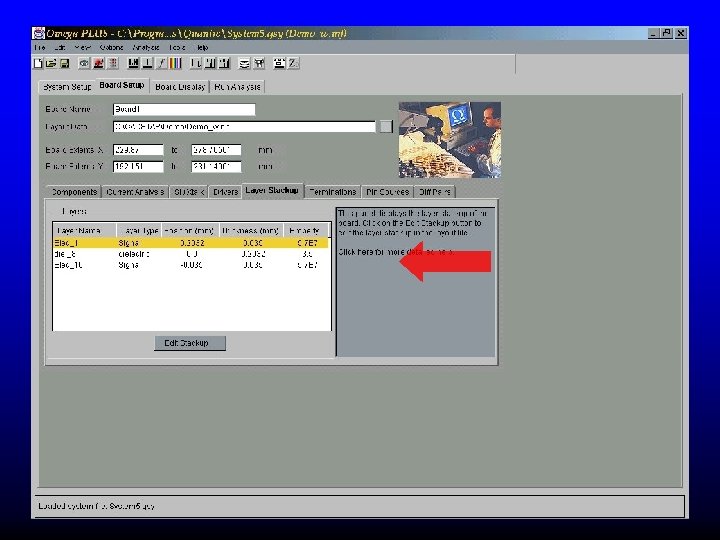Select the Board Setup tab
Viewport: 720px width, 540px height.
(x=122, y=85)
